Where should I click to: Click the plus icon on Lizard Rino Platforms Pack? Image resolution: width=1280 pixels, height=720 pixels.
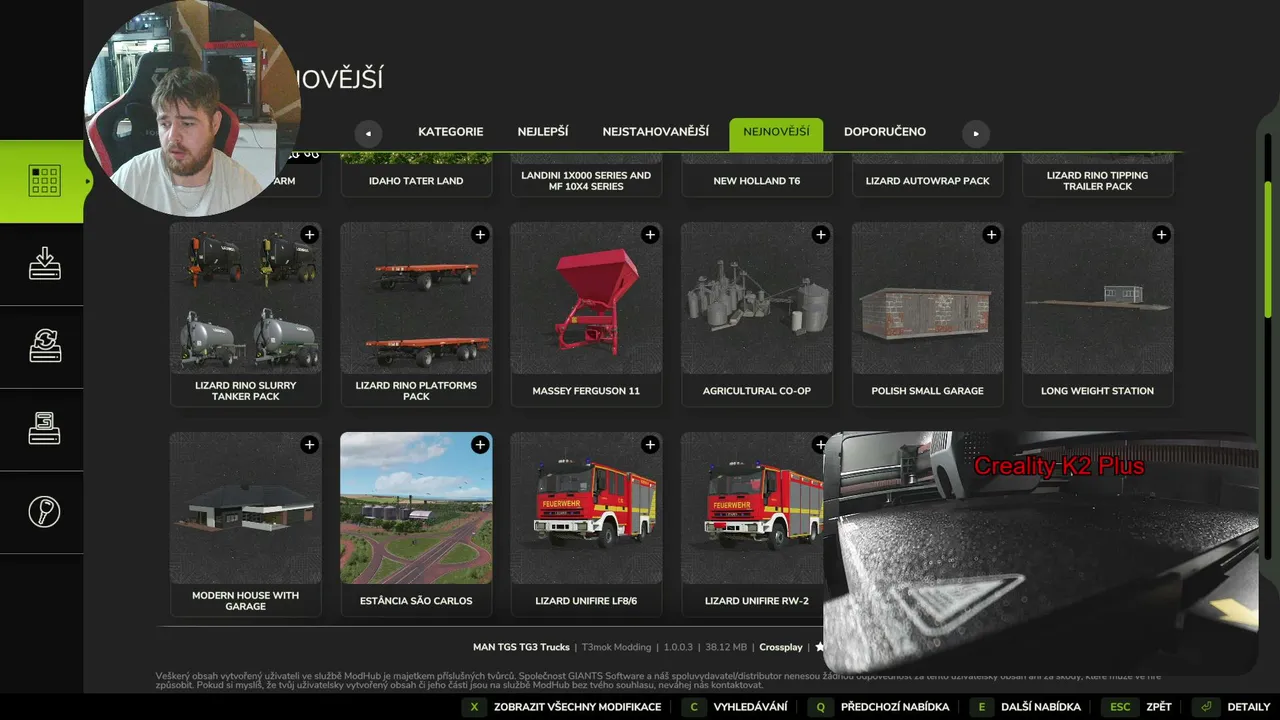point(480,235)
